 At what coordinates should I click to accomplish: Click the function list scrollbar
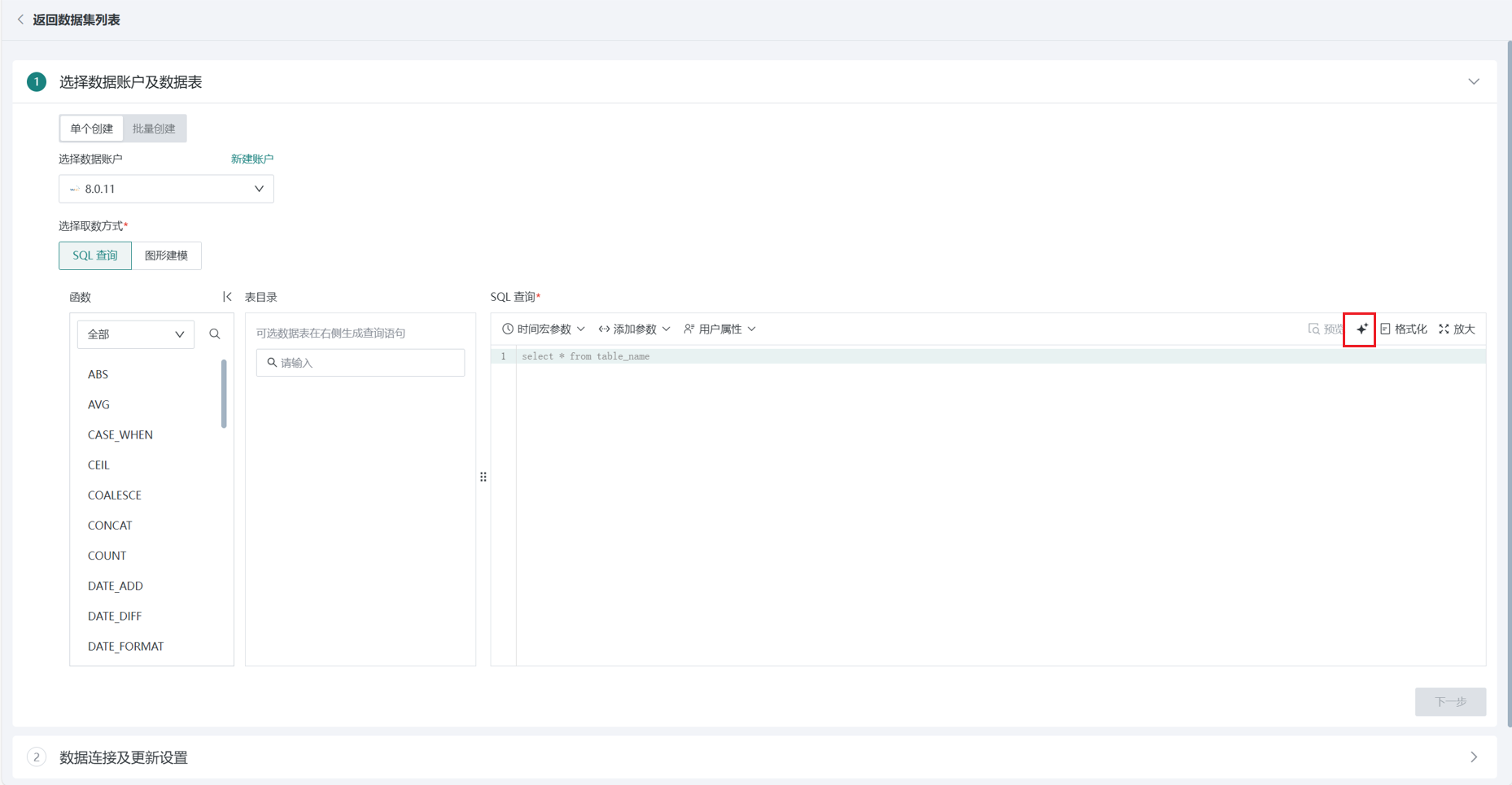(x=224, y=395)
